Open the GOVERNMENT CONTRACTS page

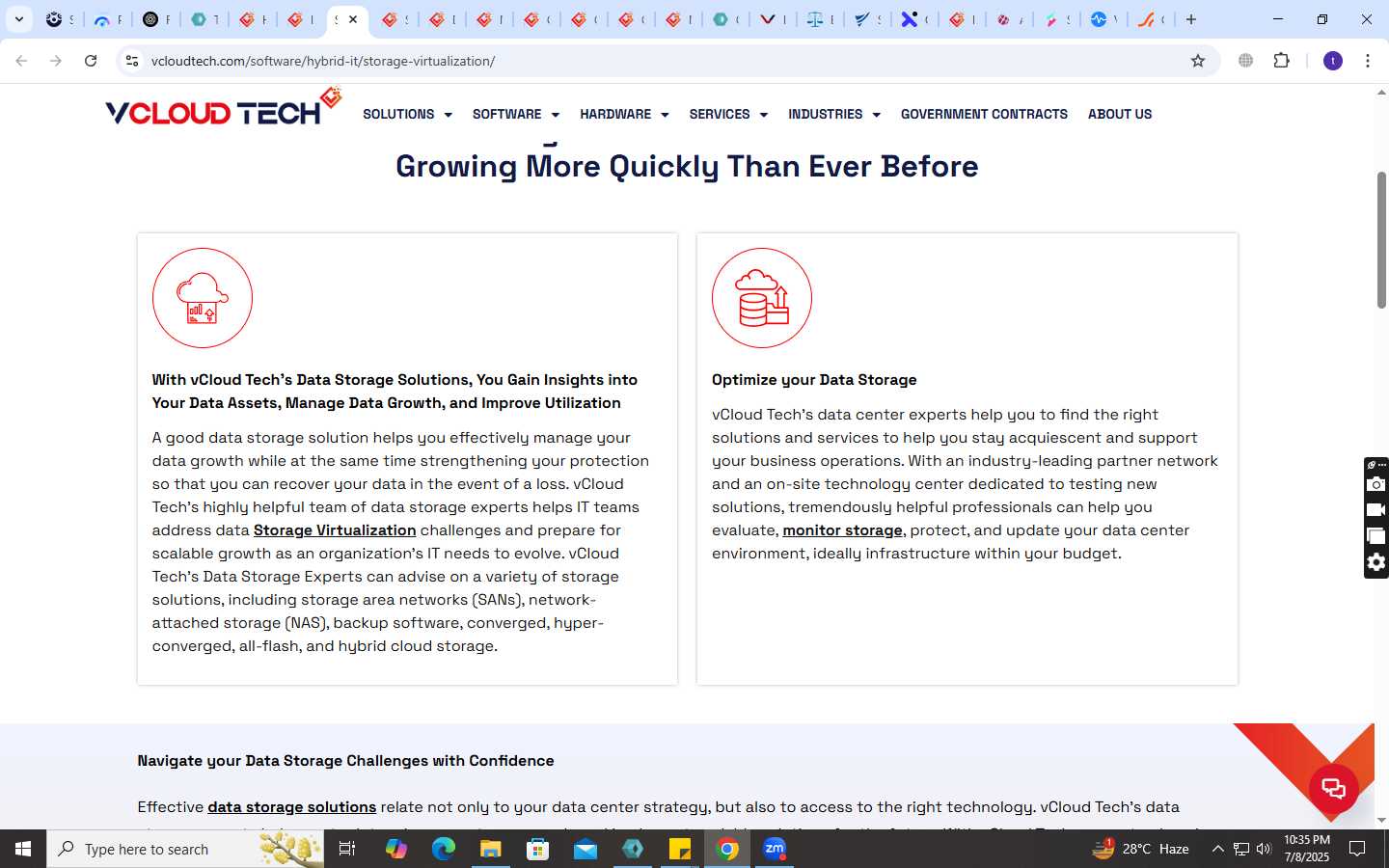984,114
